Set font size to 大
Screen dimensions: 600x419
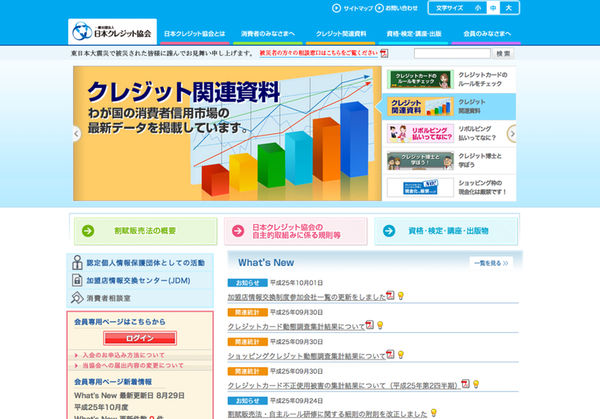pyautogui.click(x=509, y=8)
